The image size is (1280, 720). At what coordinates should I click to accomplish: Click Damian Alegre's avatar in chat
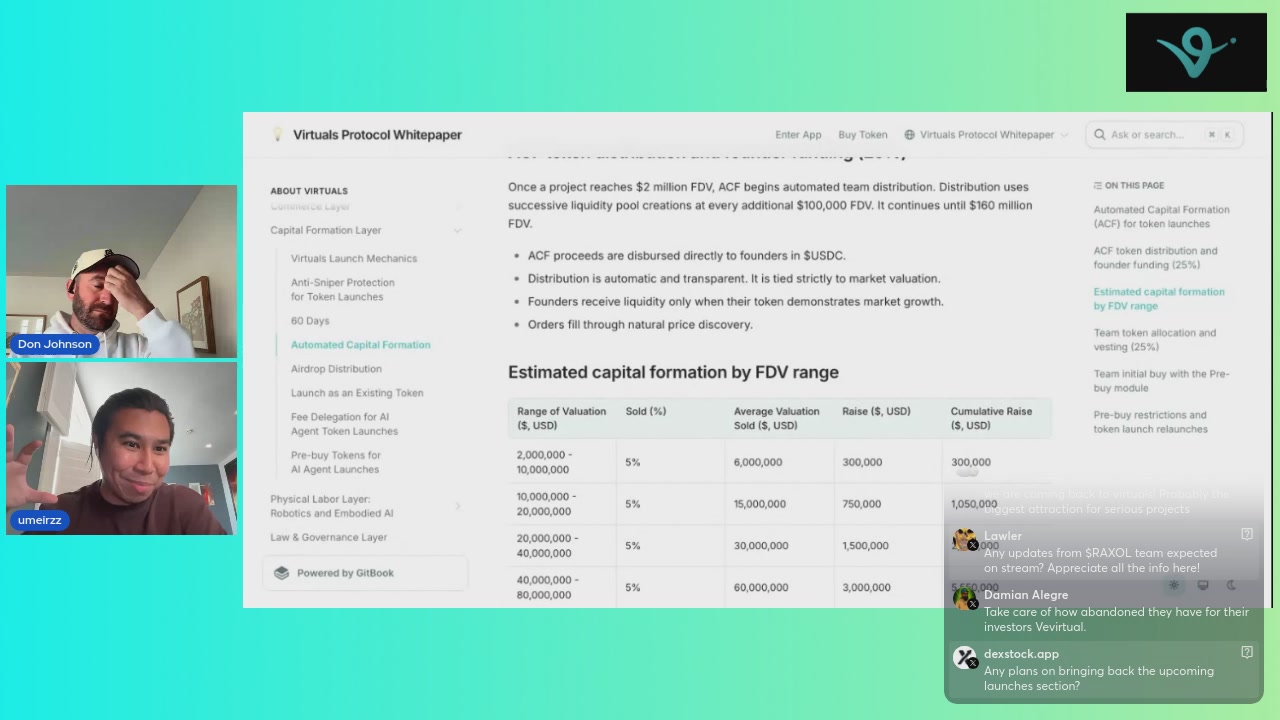click(x=964, y=599)
